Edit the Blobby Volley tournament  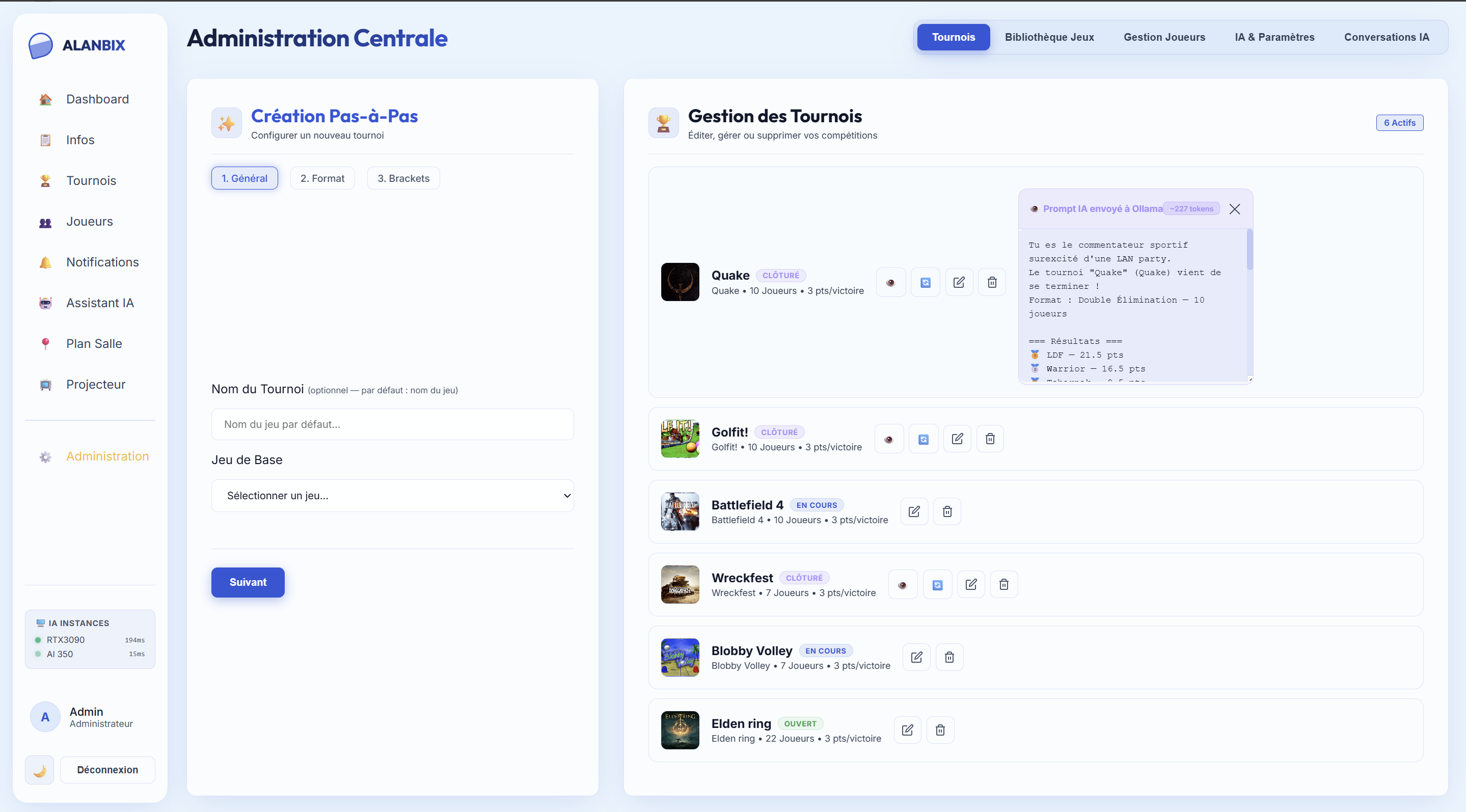(x=916, y=657)
